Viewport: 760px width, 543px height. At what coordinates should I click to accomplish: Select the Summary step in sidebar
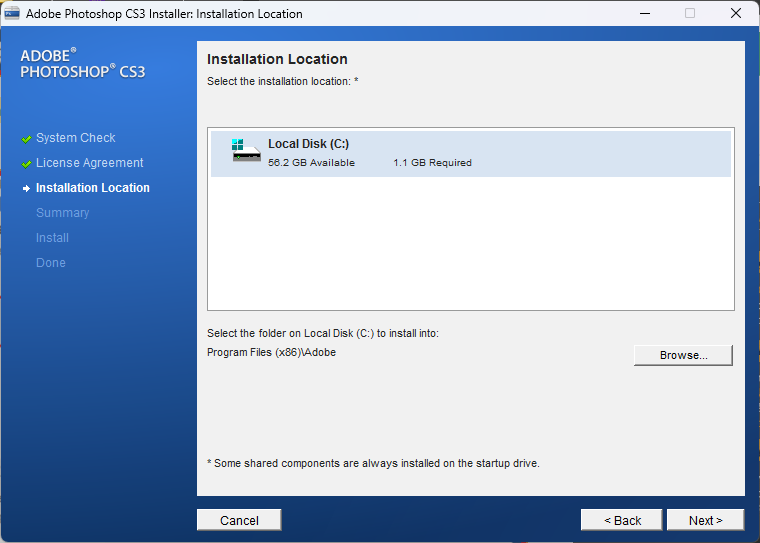click(62, 213)
